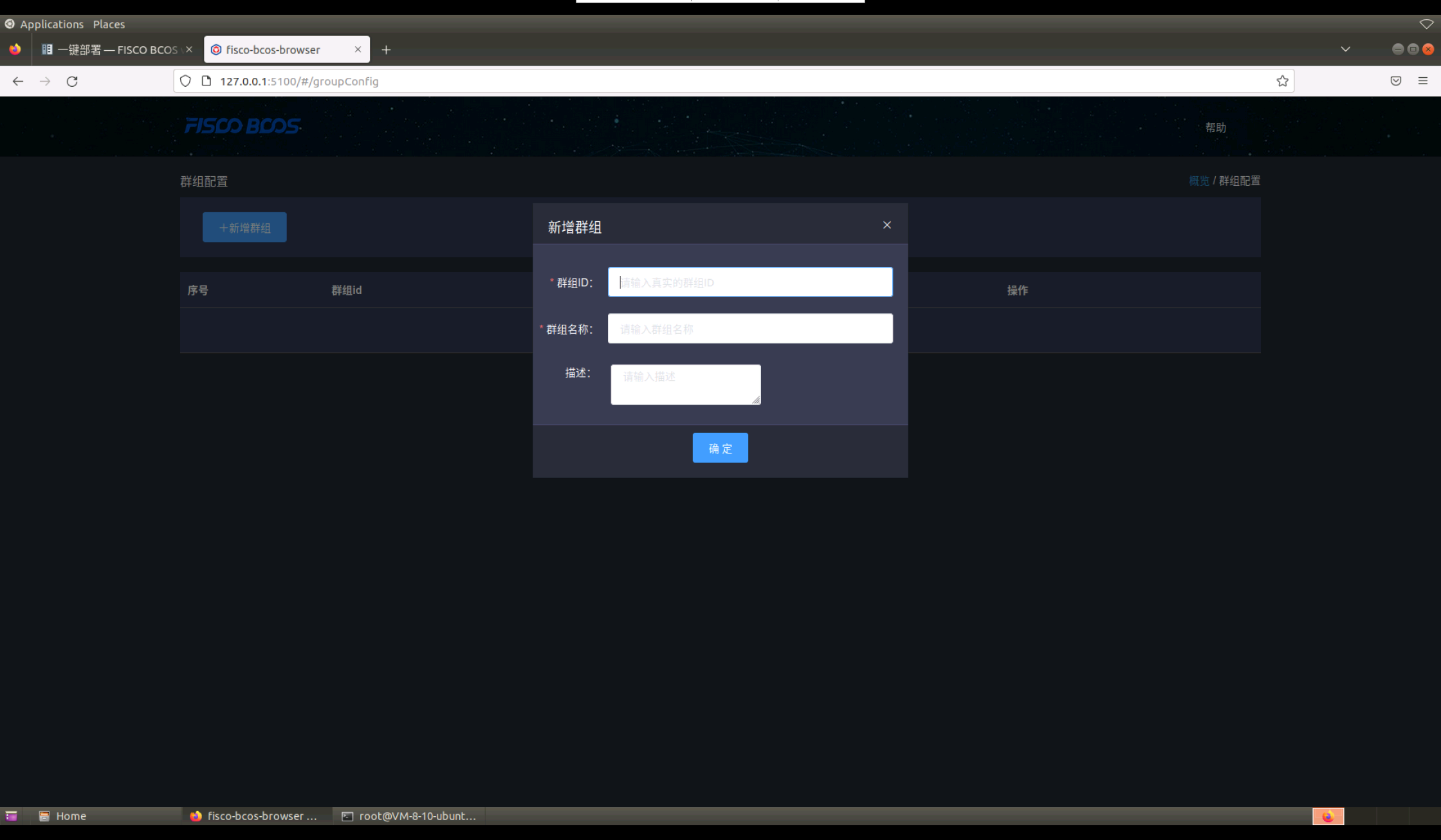The width and height of the screenshot is (1441, 840).
Task: Close the 新增群组 dialog with X icon
Action: (x=886, y=225)
